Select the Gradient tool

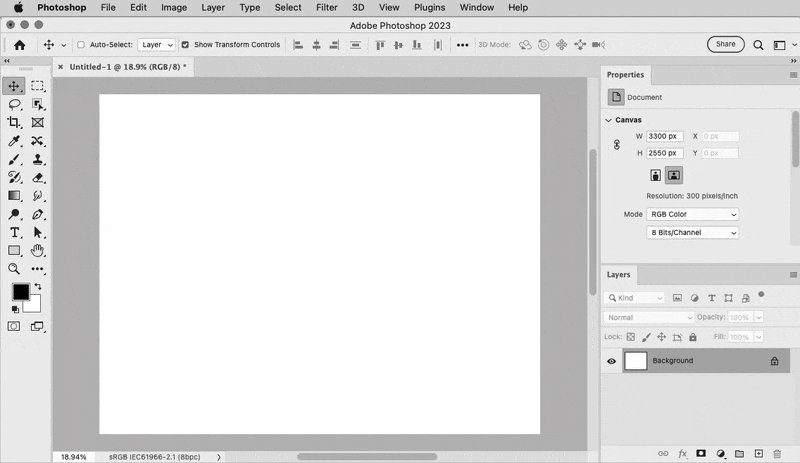coord(14,196)
